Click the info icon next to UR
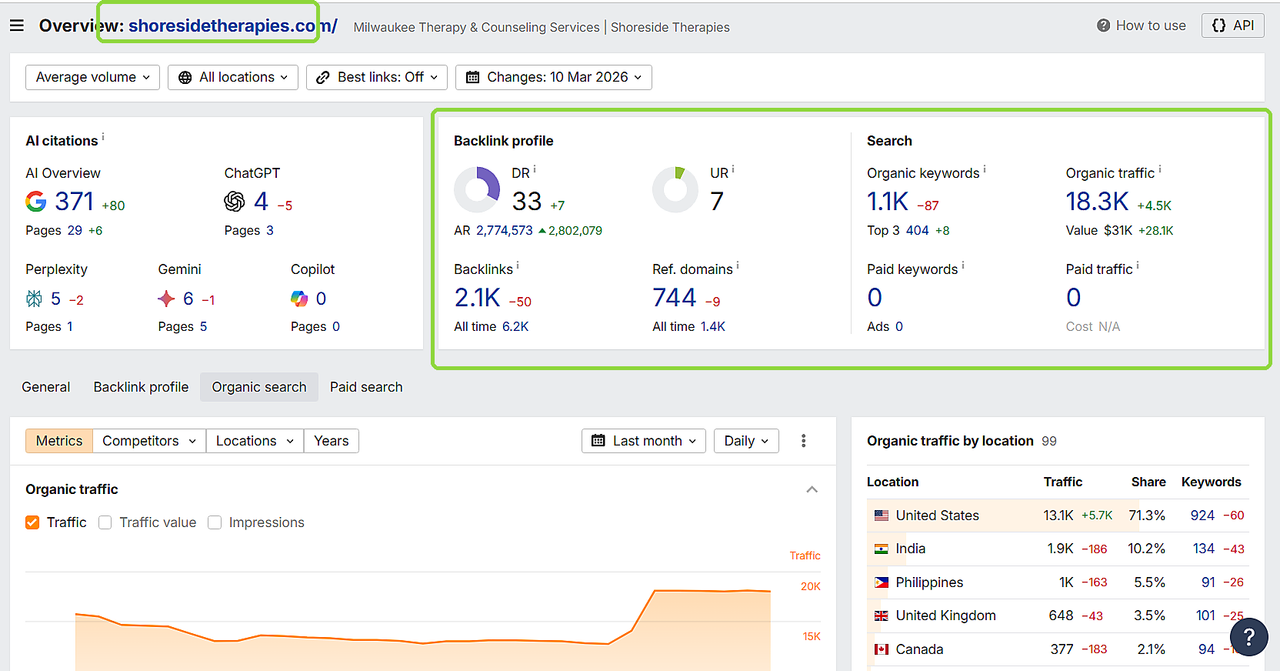The height and width of the screenshot is (671, 1280). click(x=733, y=171)
